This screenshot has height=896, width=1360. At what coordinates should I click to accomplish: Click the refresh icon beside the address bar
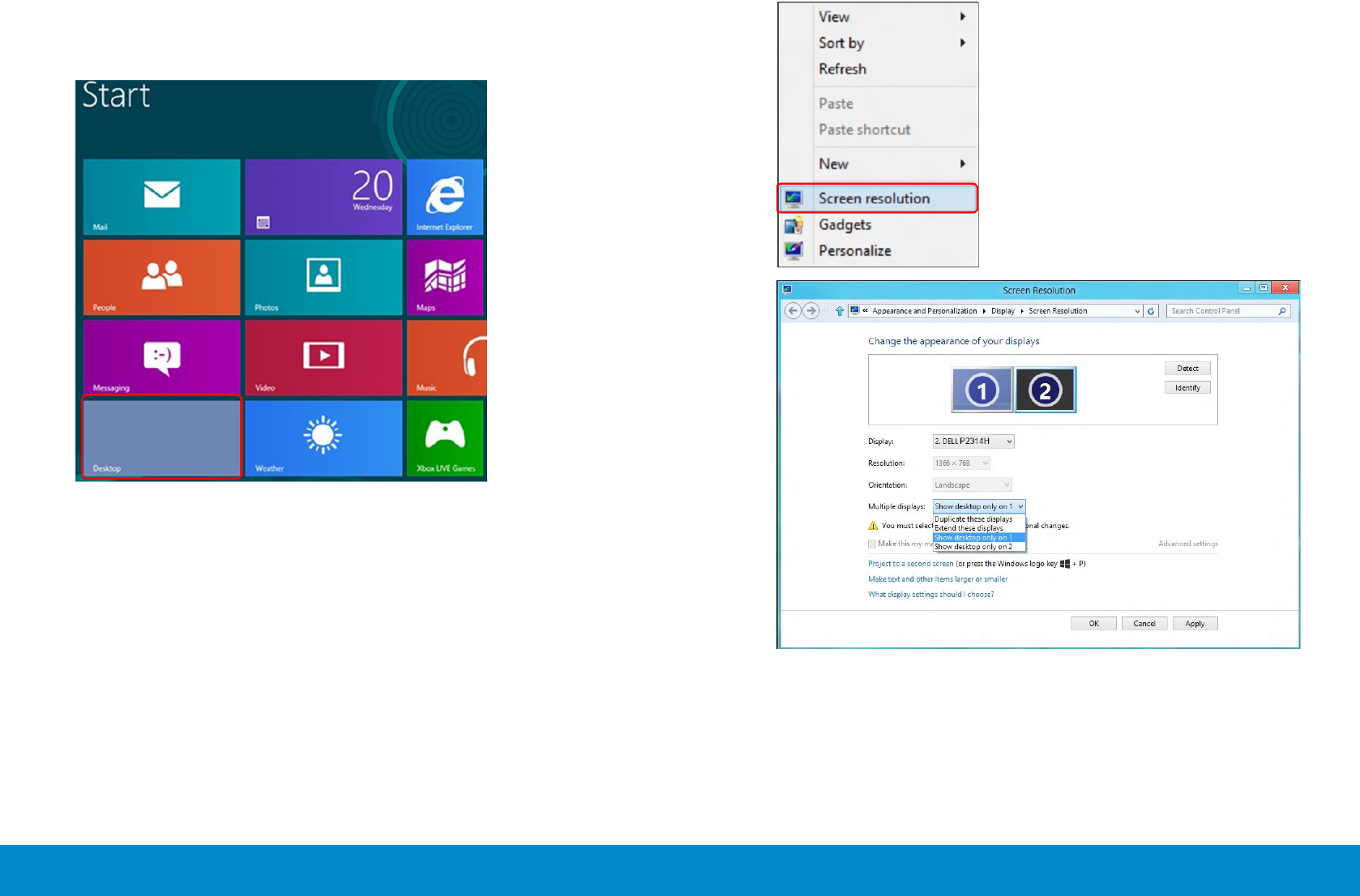tap(1151, 311)
